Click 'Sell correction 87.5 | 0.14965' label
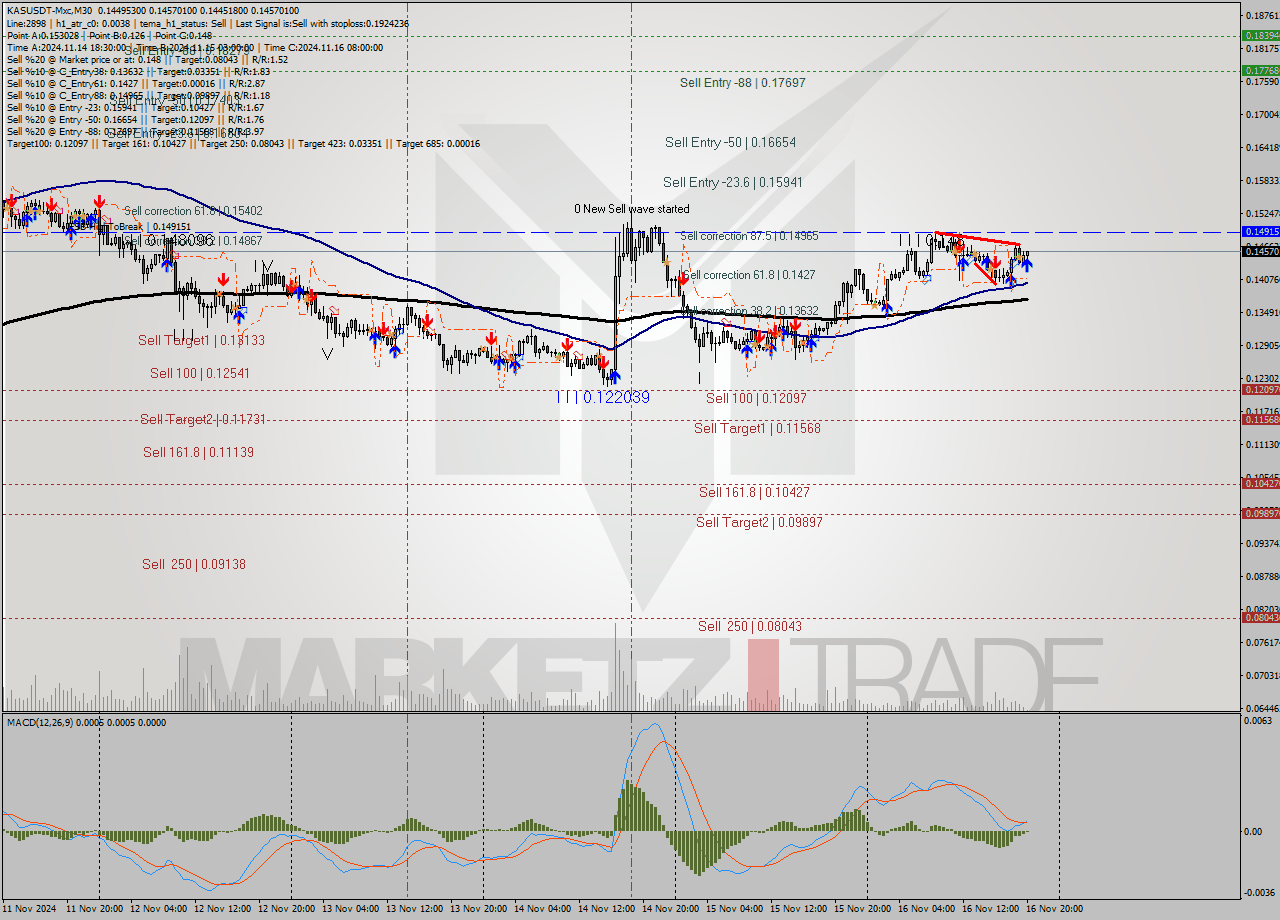Viewport: 1280px width, 920px height. coord(749,236)
